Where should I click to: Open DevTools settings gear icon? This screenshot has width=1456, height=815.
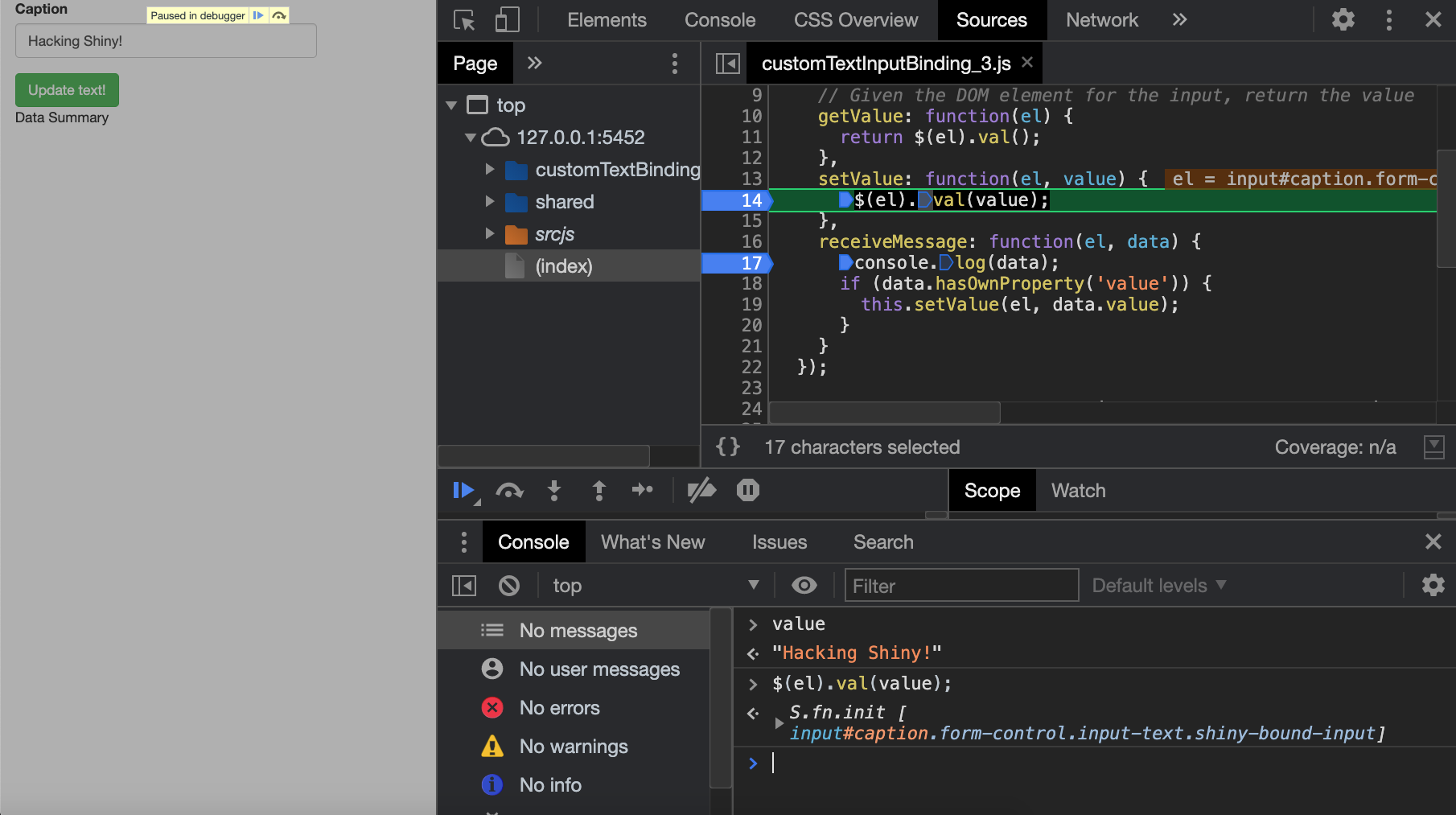point(1343,20)
